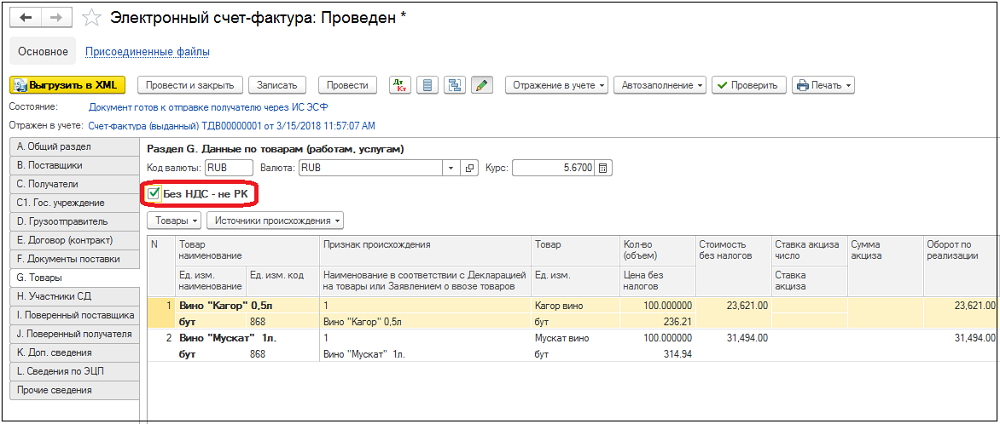
Task: Add document to favorites with star icon
Action: click(91, 18)
